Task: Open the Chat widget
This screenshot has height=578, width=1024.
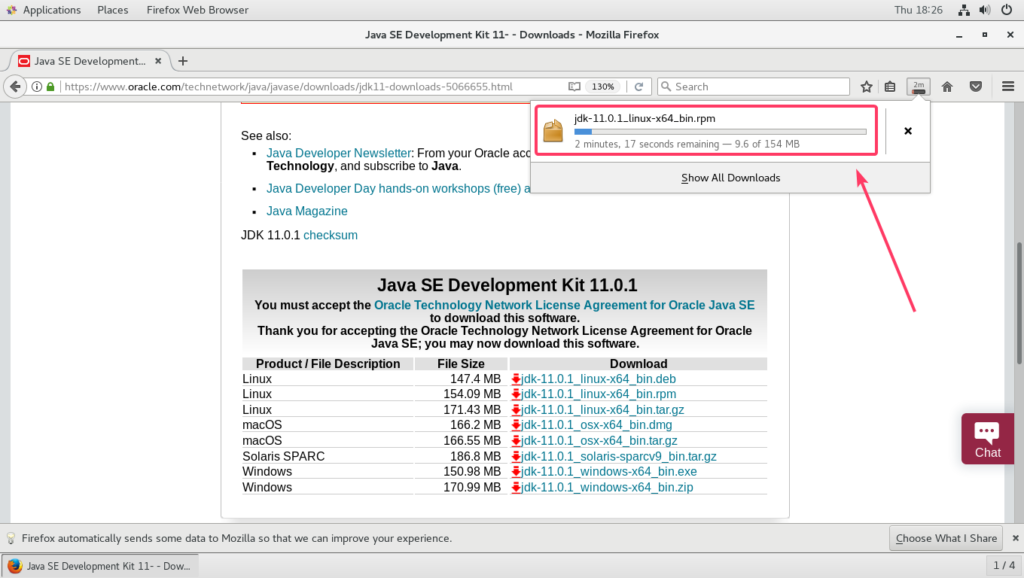Action: tap(987, 439)
